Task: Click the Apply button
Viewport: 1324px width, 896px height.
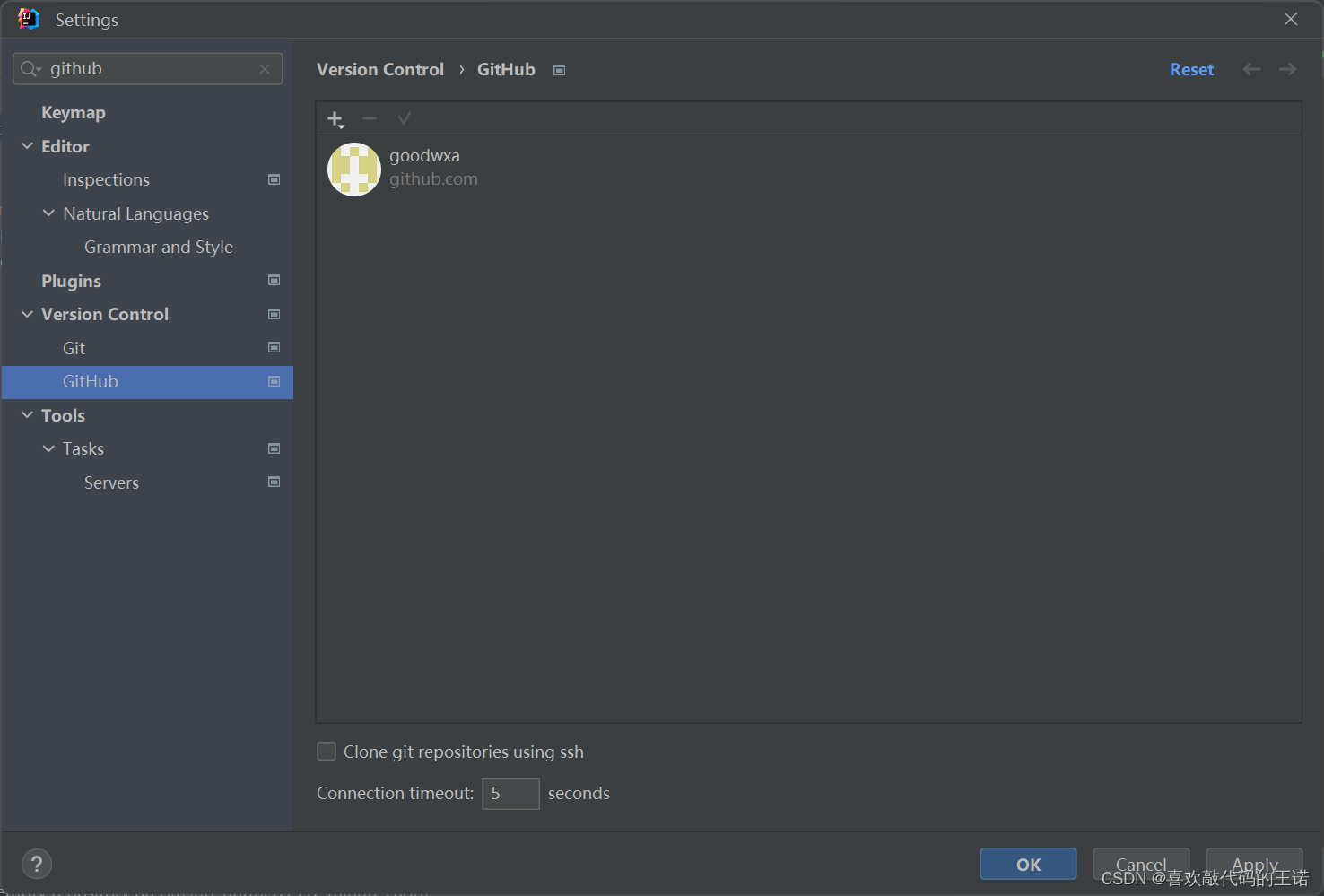Action: (1254, 865)
